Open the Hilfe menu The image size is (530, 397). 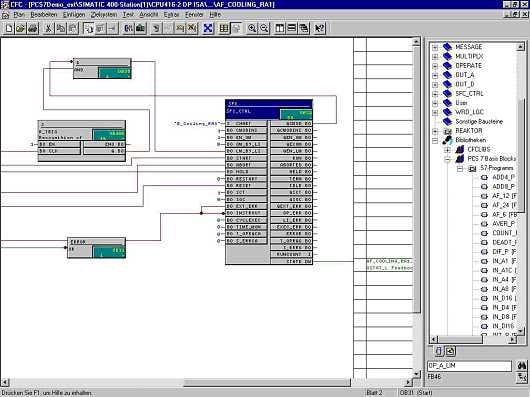215,15
